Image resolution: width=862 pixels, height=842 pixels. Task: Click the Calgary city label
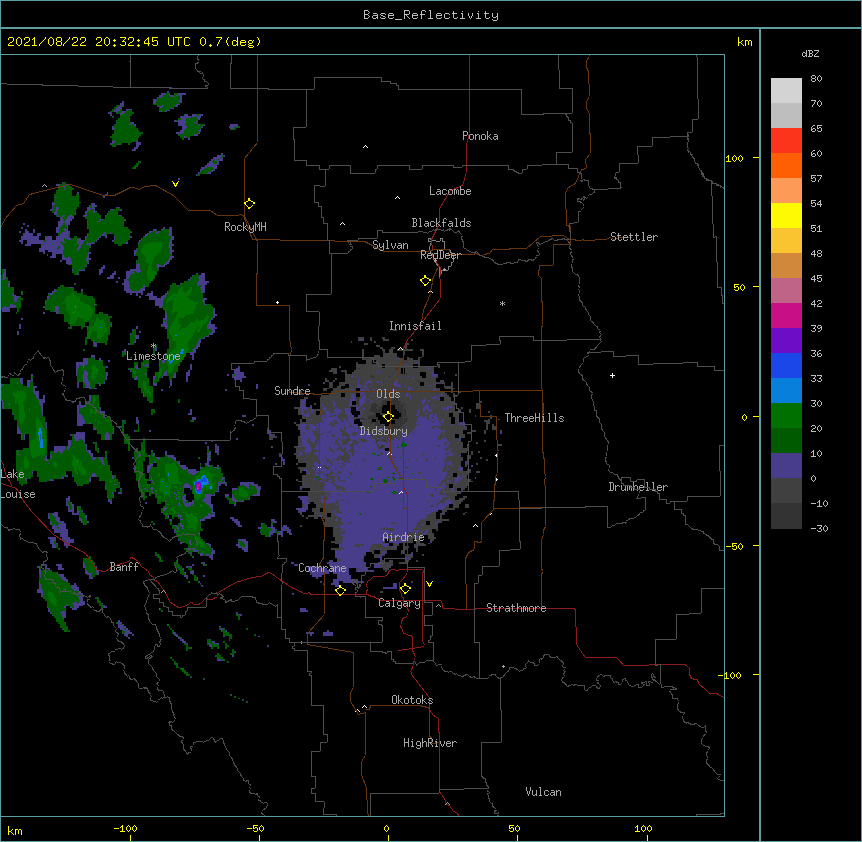point(400,603)
